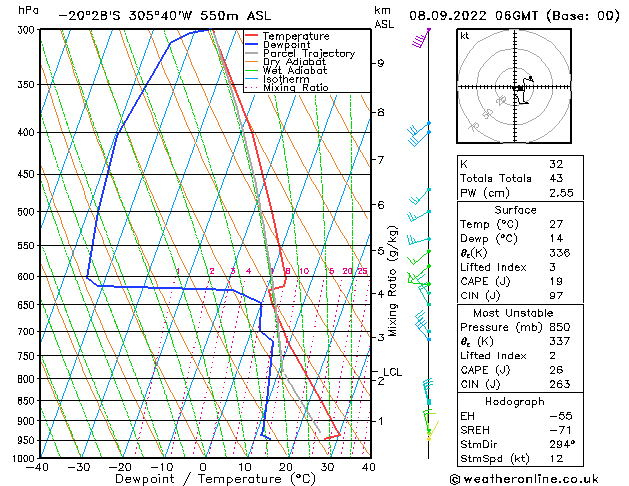Click the surface CIN value 97
629x486 pixels.
click(x=556, y=296)
